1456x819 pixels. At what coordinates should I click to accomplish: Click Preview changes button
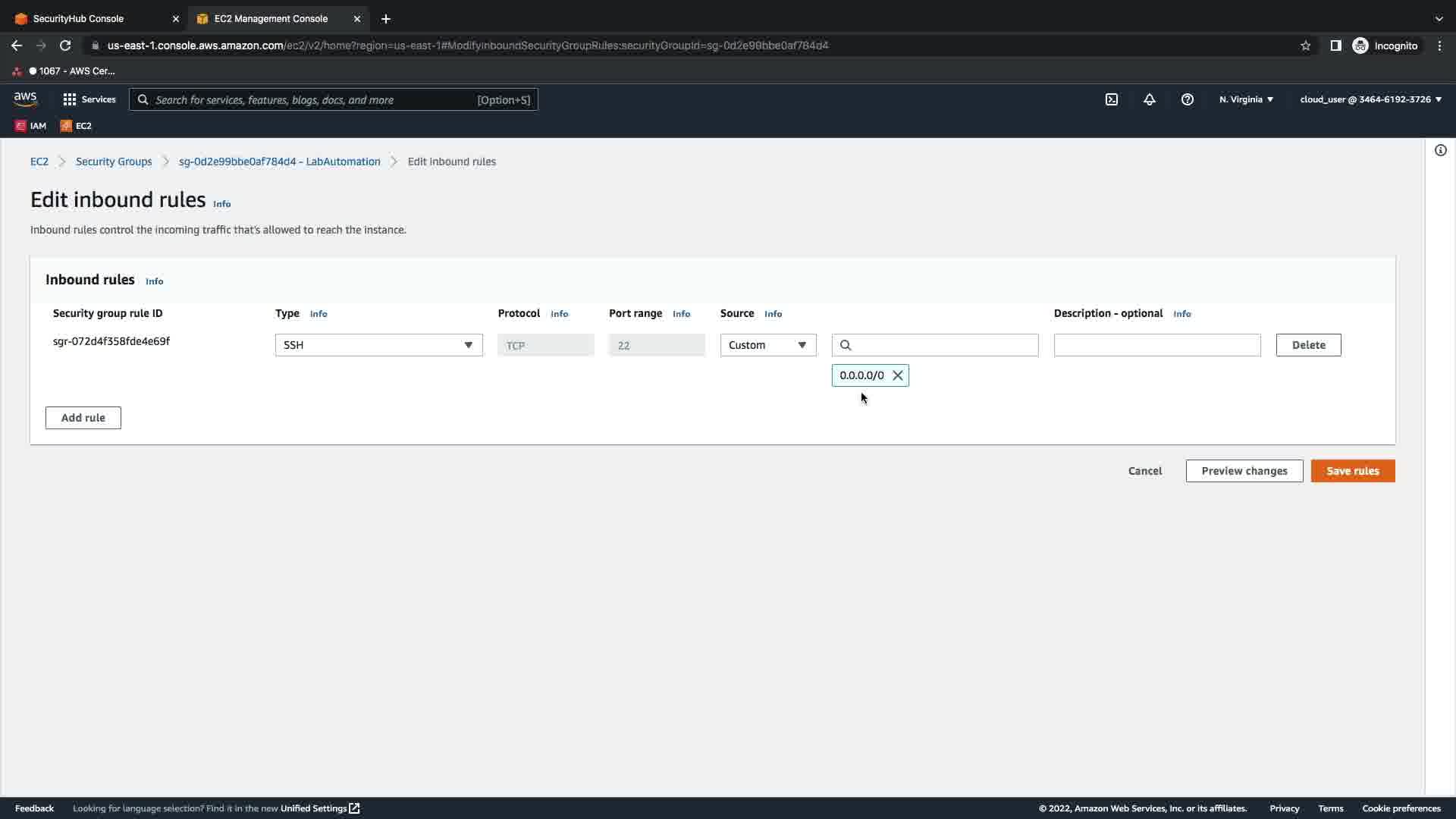(x=1244, y=471)
